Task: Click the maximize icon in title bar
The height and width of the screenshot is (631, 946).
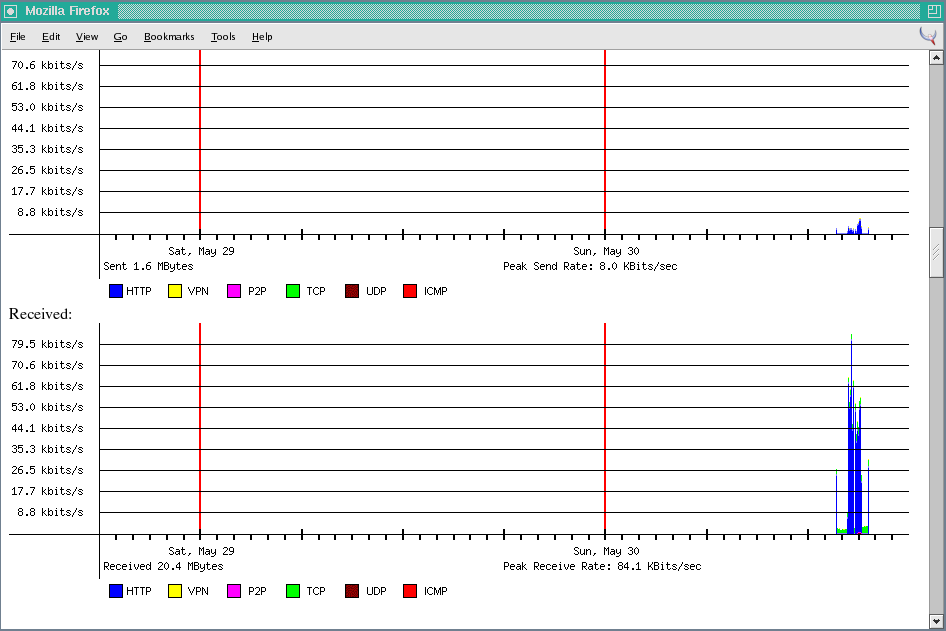Action: [933, 11]
